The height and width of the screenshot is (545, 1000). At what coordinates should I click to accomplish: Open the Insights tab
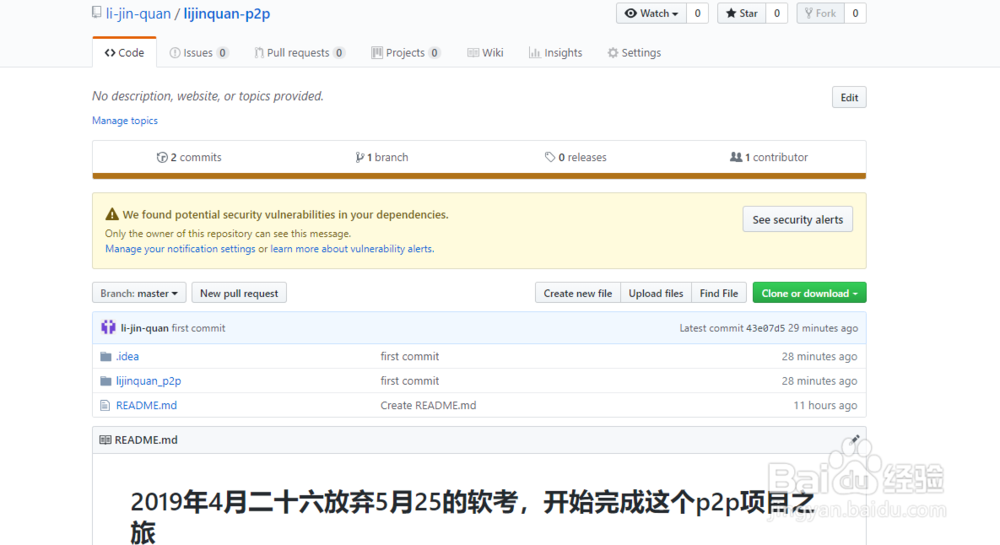pyautogui.click(x=555, y=53)
